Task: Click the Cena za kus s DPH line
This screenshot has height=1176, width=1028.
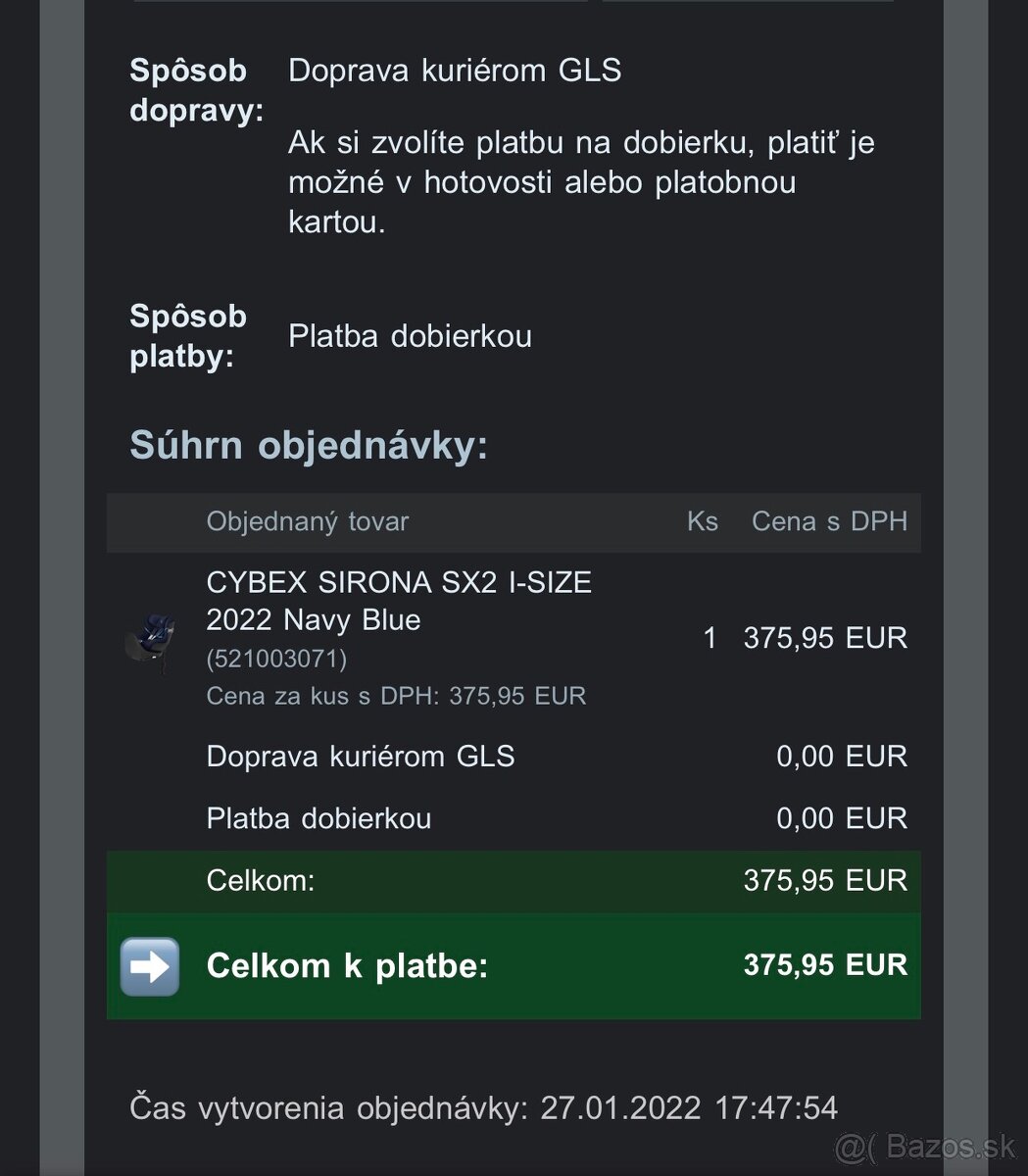Action: point(396,696)
